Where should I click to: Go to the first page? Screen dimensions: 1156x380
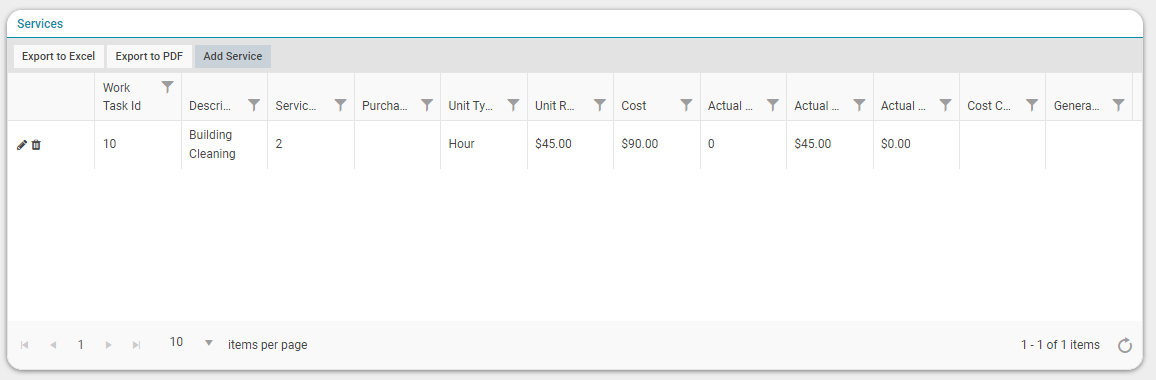[x=24, y=345]
